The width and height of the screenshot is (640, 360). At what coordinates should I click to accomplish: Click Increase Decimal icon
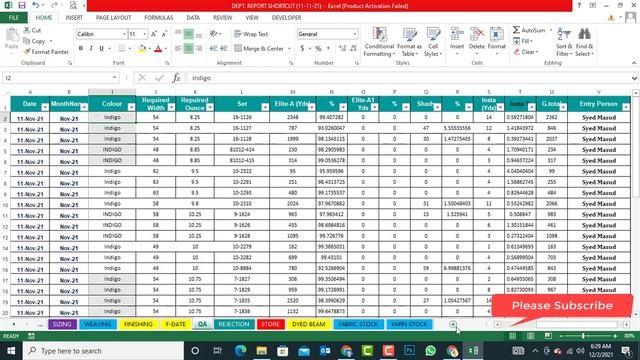(342, 49)
